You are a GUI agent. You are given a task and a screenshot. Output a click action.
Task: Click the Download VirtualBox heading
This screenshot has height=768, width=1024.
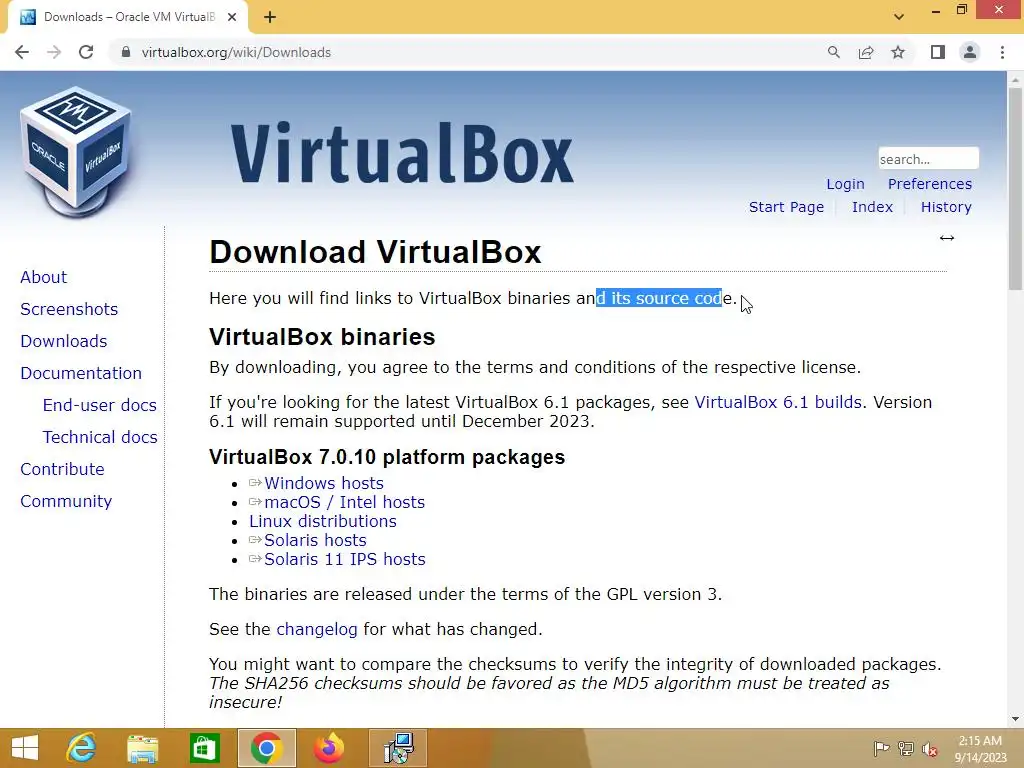pyautogui.click(x=375, y=252)
